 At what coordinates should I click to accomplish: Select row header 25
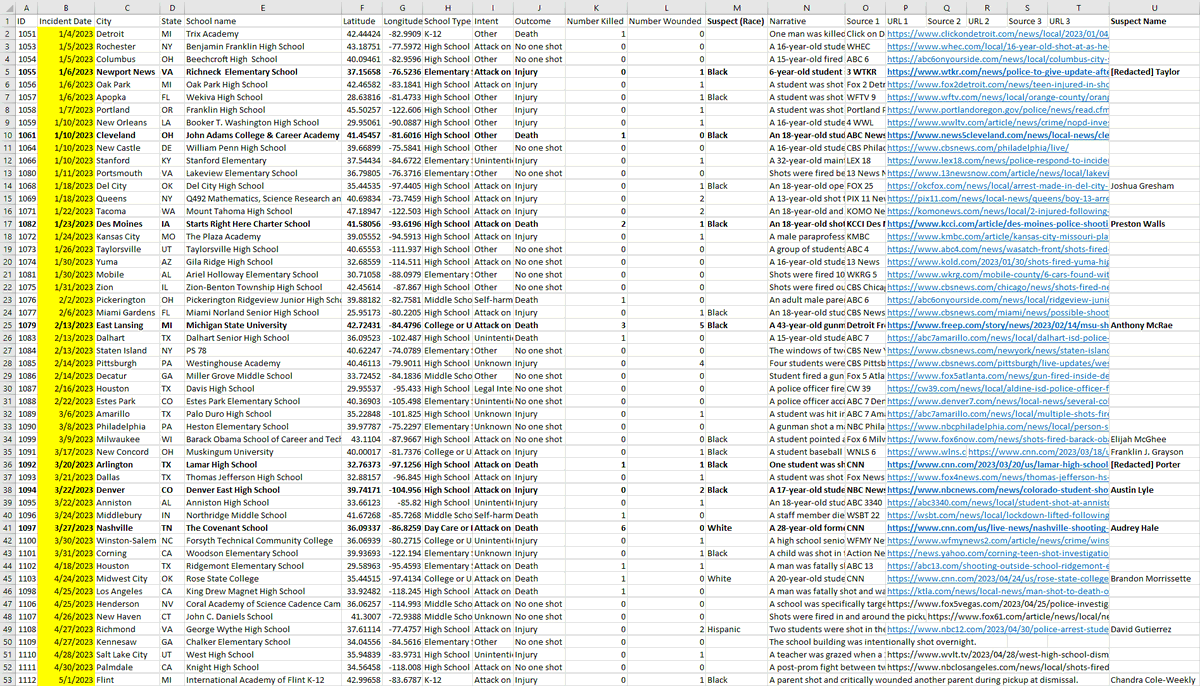[x=10, y=326]
